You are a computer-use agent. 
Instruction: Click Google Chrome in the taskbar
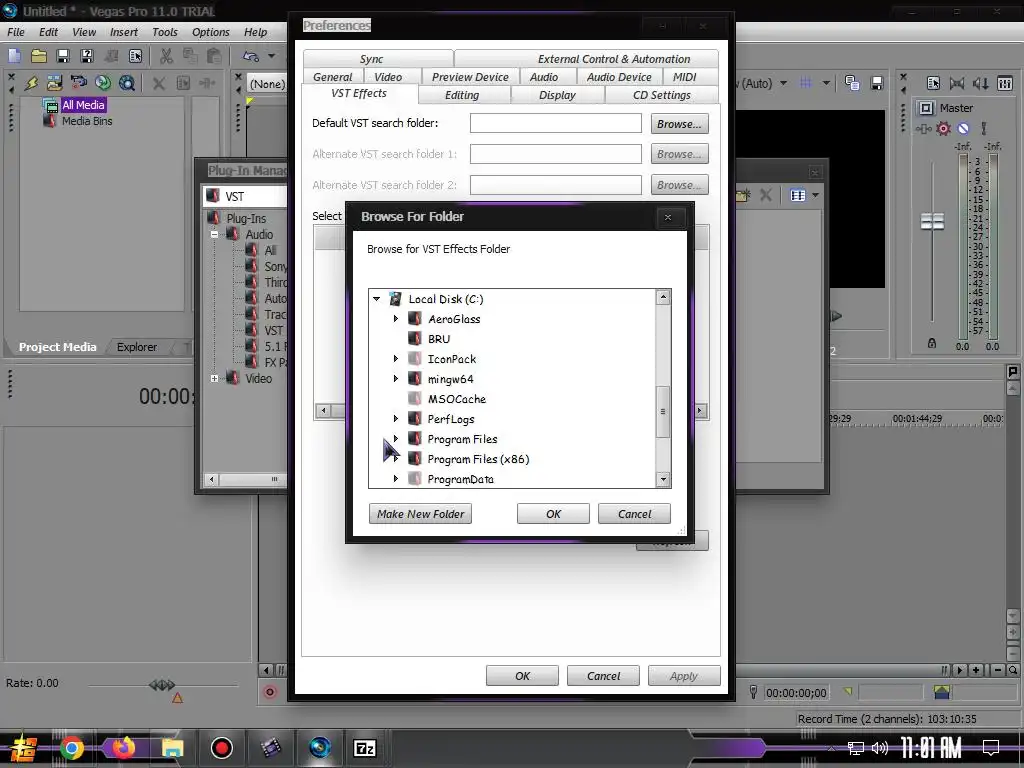[72, 748]
